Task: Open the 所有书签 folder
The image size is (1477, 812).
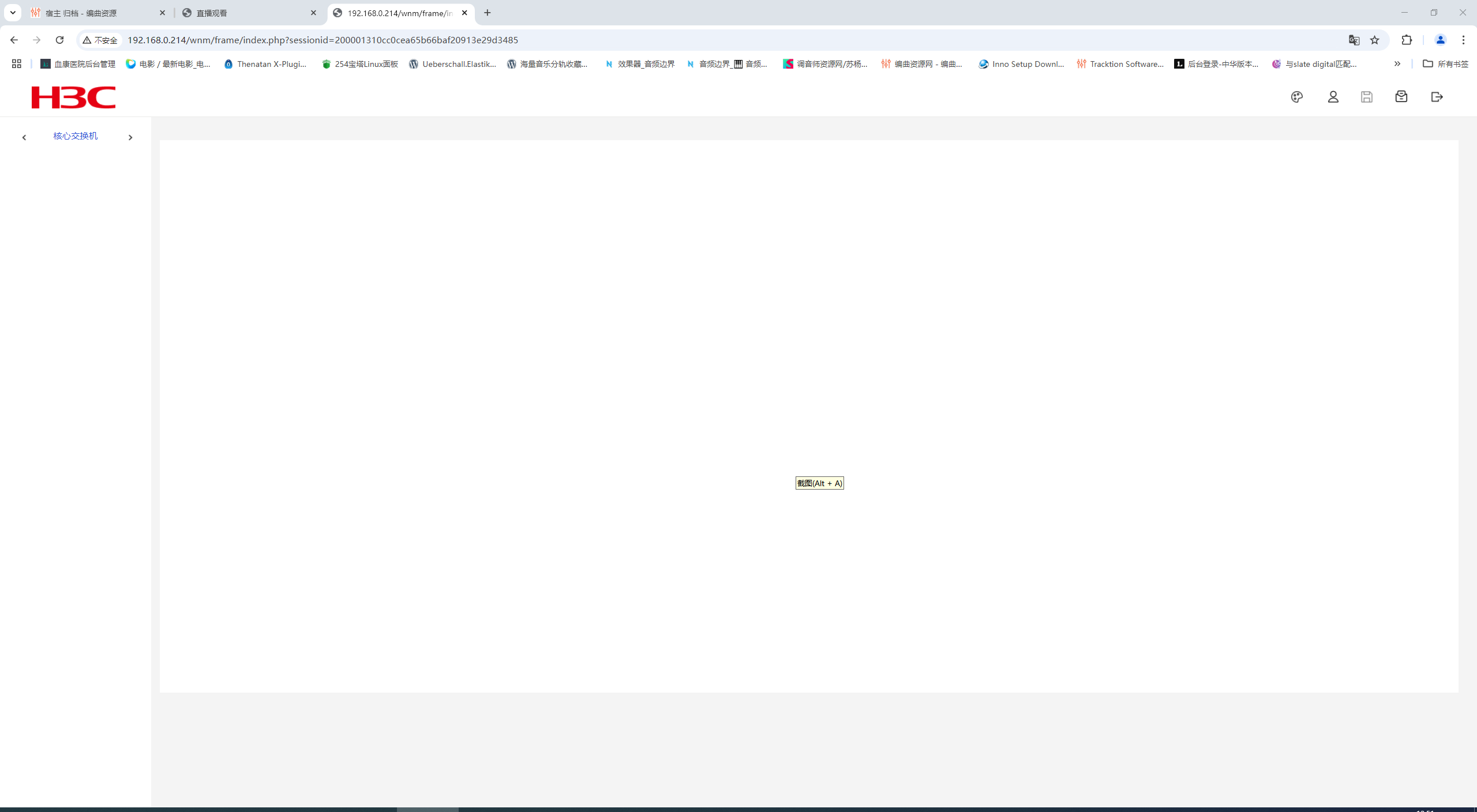Action: 1445,64
